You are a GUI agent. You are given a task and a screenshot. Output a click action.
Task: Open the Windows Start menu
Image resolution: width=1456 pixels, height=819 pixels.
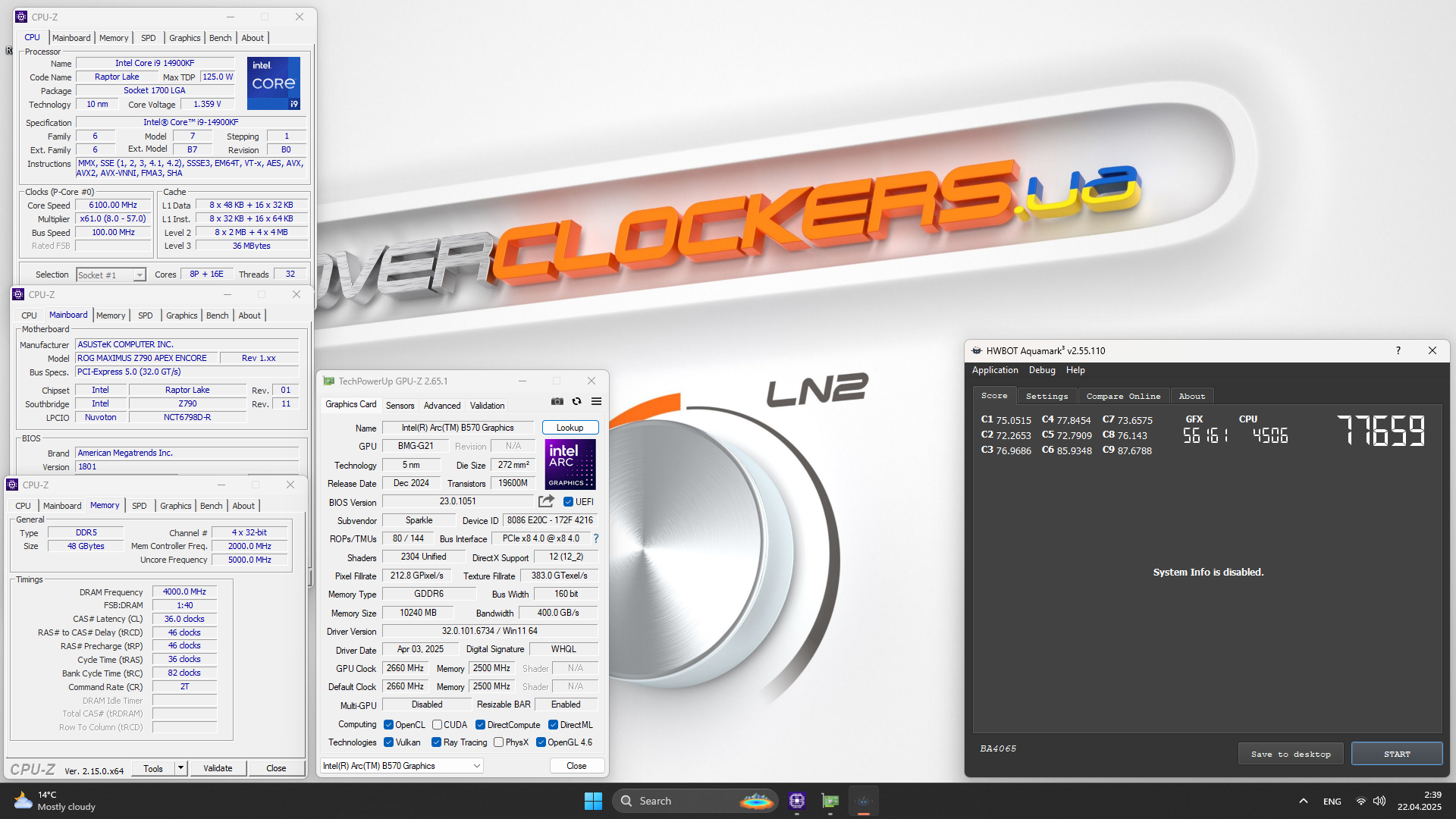click(593, 801)
